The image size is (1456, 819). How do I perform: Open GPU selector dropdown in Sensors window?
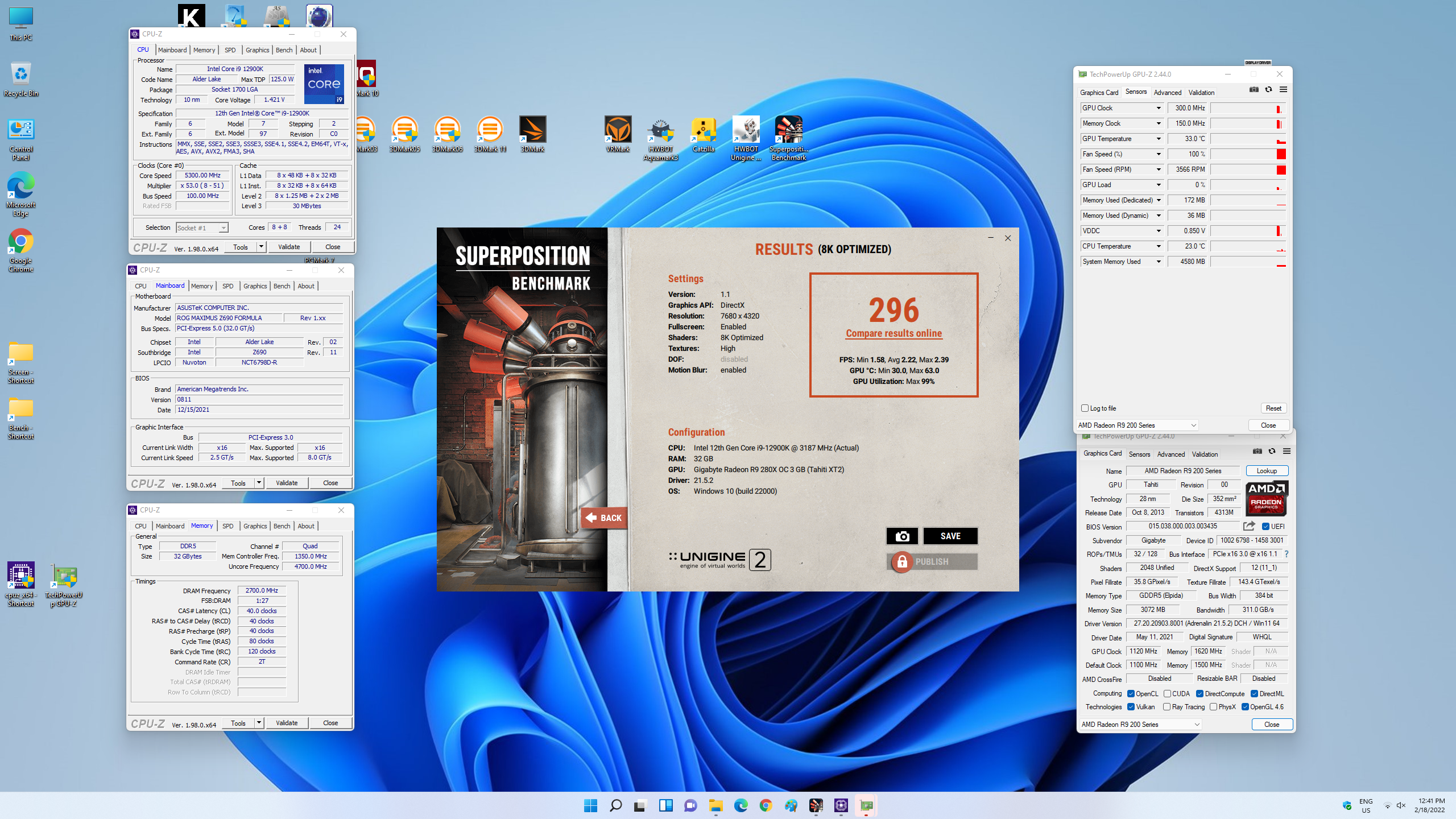tap(1137, 425)
